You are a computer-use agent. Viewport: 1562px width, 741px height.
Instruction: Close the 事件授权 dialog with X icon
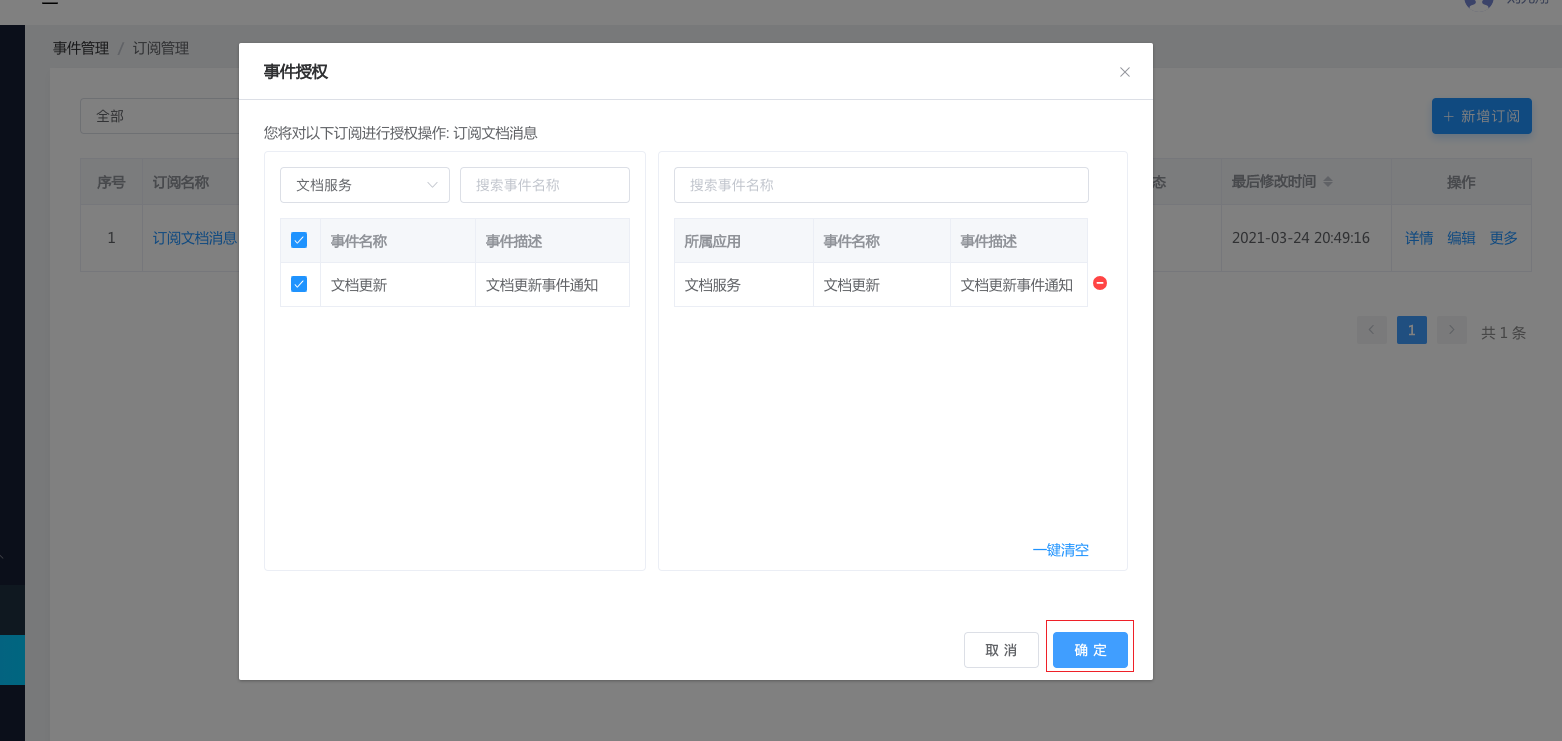[x=1125, y=72]
